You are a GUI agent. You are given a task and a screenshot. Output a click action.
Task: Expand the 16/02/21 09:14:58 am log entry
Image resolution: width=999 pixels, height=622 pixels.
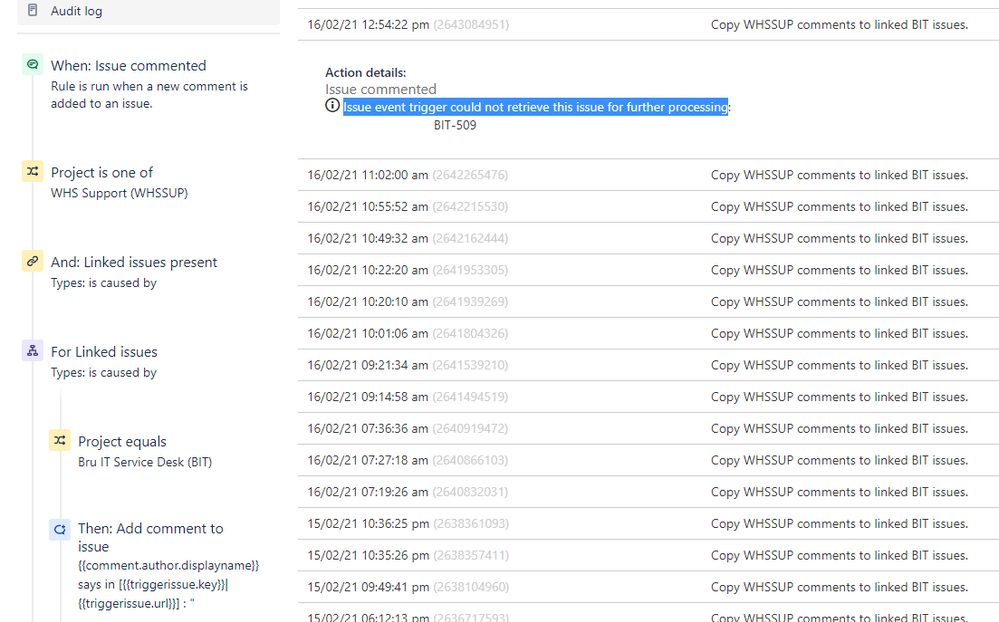click(x=648, y=397)
